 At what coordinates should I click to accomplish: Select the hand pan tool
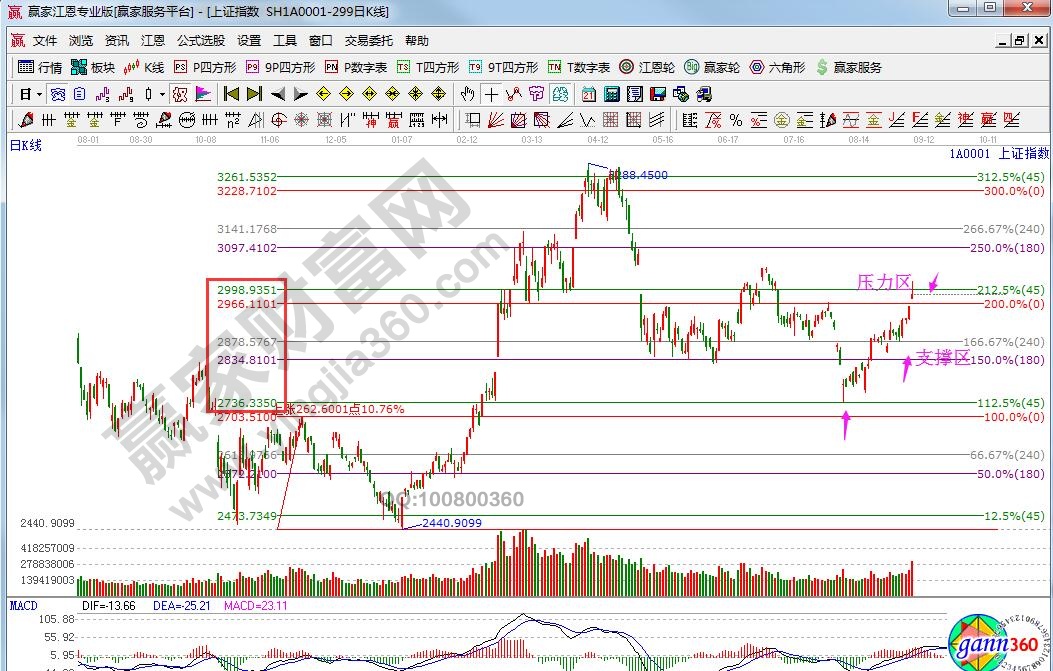(x=467, y=94)
